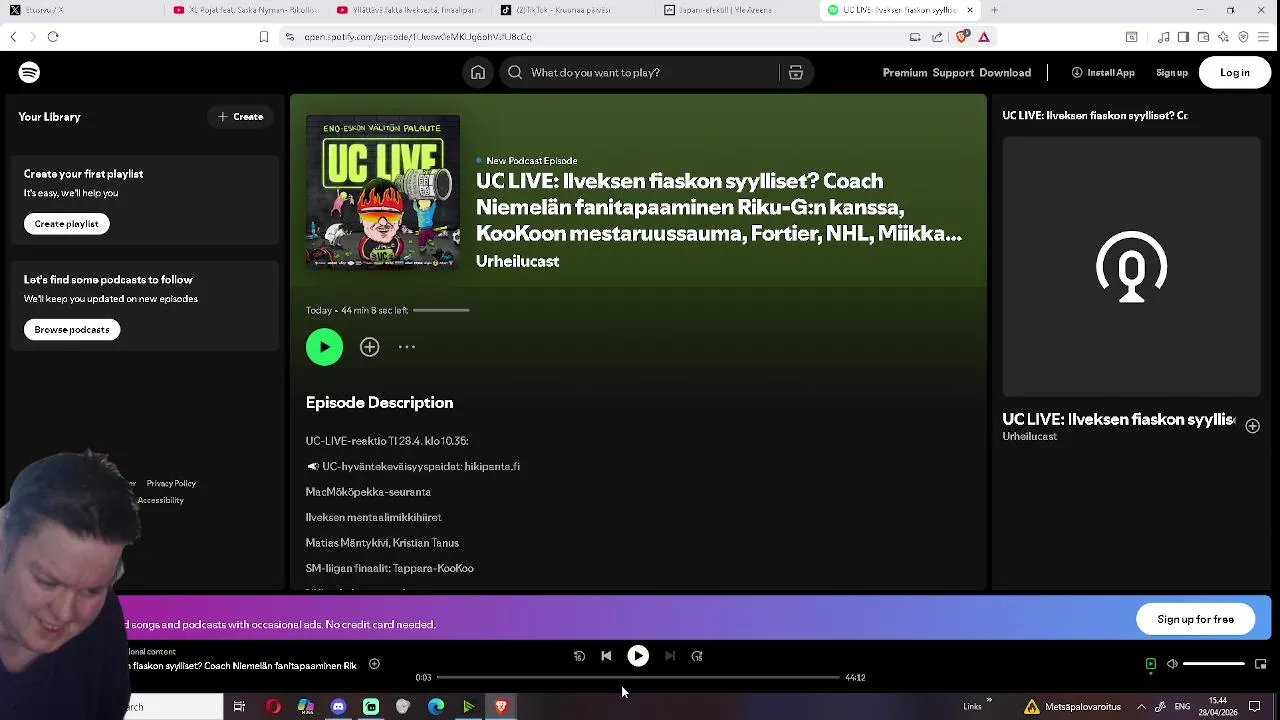The height and width of the screenshot is (720, 1280).
Task: Open Brave media music-note icon
Action: tap(1163, 37)
